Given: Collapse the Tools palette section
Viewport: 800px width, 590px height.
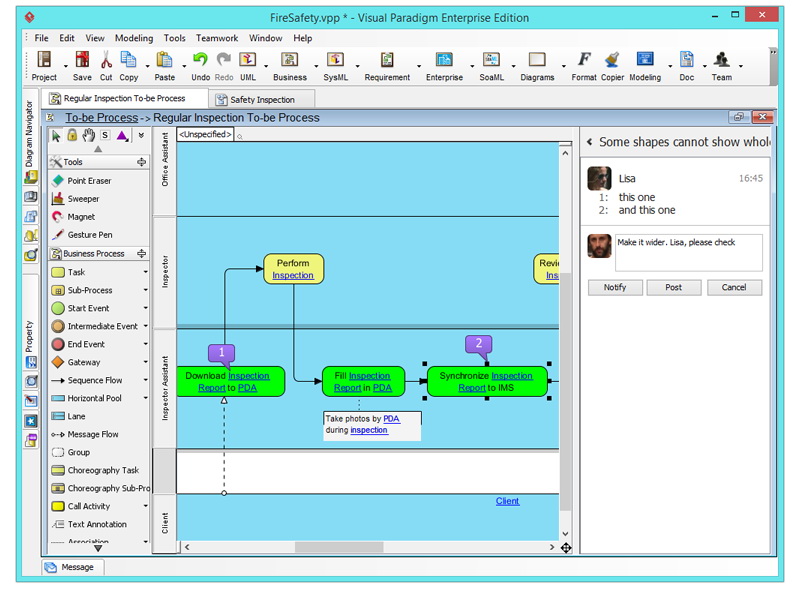Looking at the screenshot, I should coord(141,162).
